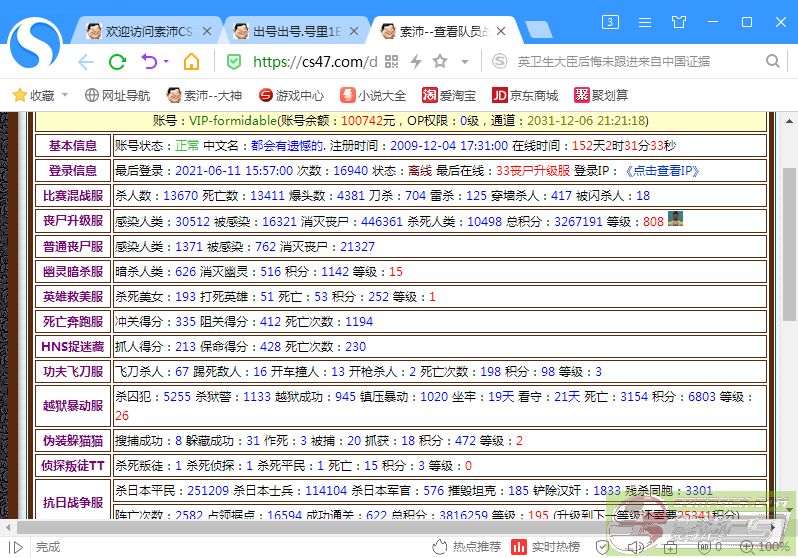Click the QR code icon in address bar
The height and width of the screenshot is (558, 798).
pos(392,62)
